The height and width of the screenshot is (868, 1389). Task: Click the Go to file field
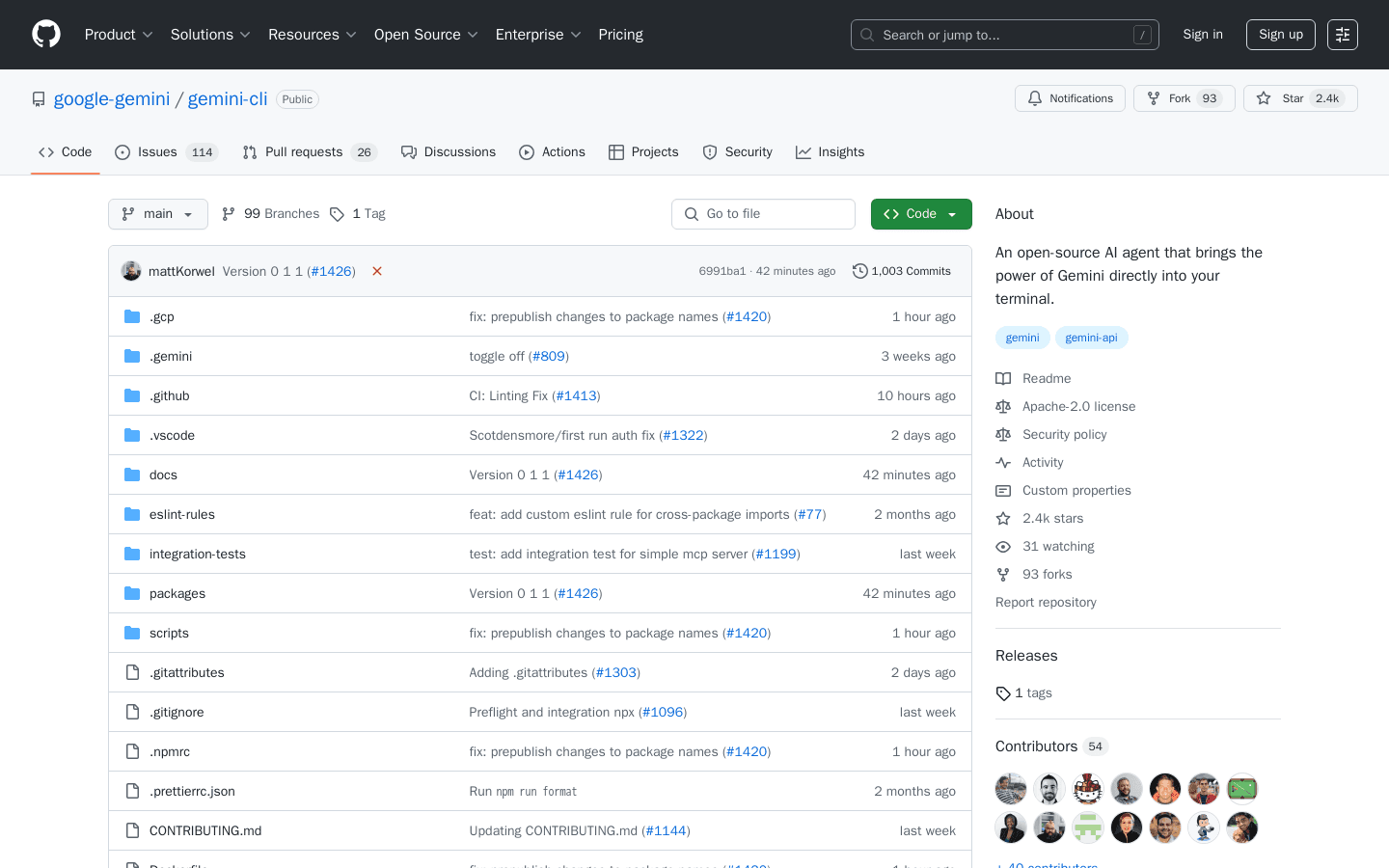pos(763,213)
